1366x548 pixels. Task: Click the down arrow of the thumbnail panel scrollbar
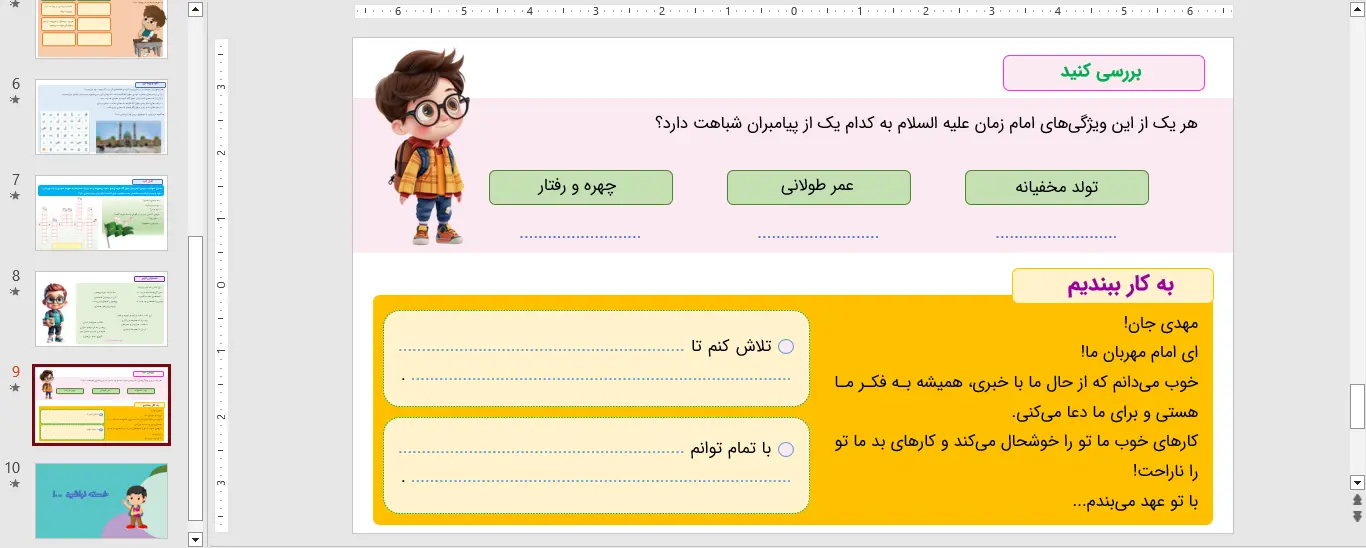tap(196, 539)
